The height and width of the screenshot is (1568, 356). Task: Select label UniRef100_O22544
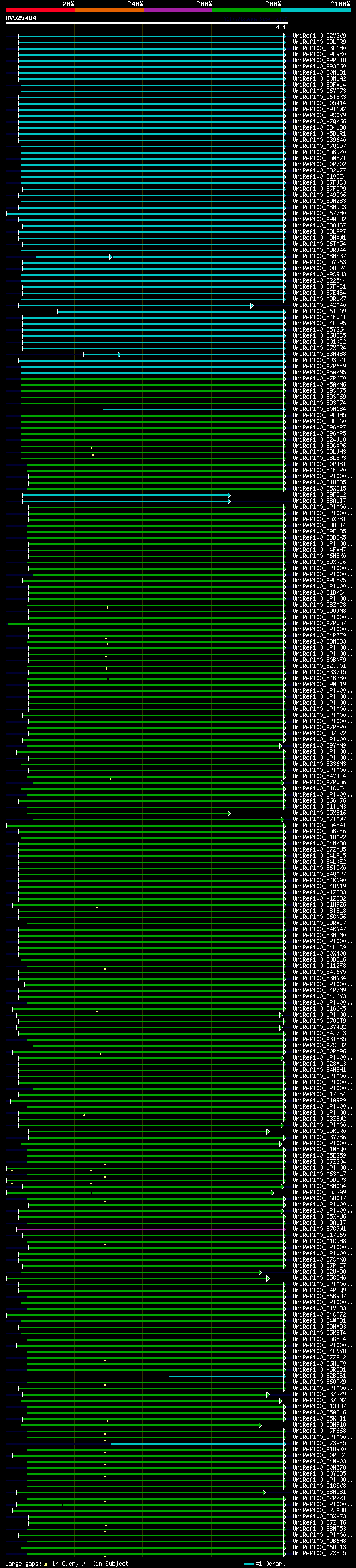(319, 280)
